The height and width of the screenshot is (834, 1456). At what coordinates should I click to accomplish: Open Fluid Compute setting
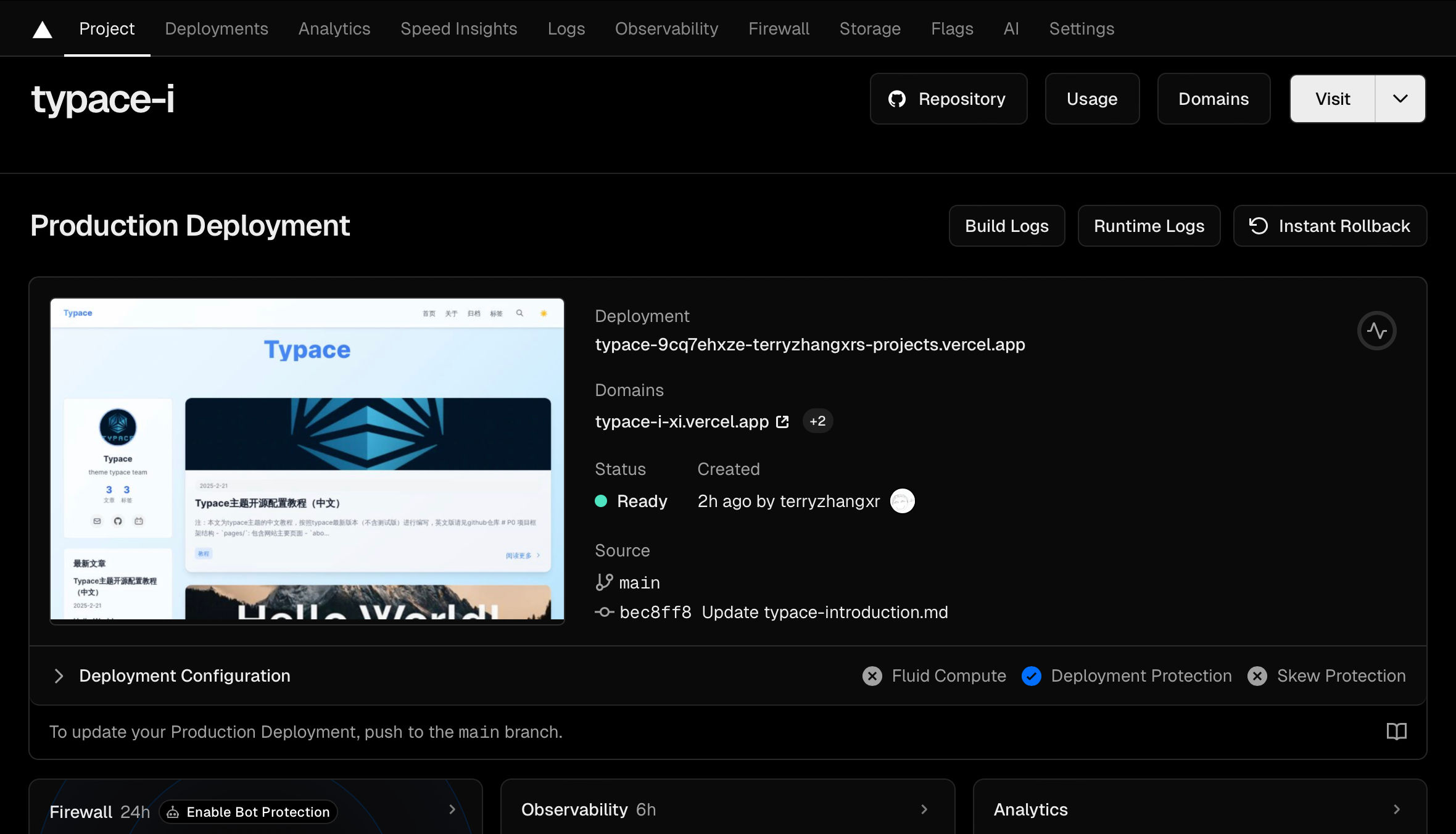tap(949, 676)
